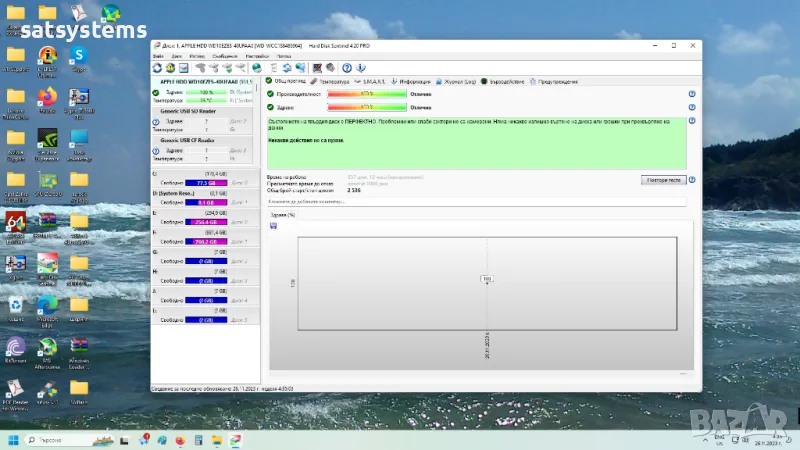Click the save icon above the health graph

click(273, 225)
